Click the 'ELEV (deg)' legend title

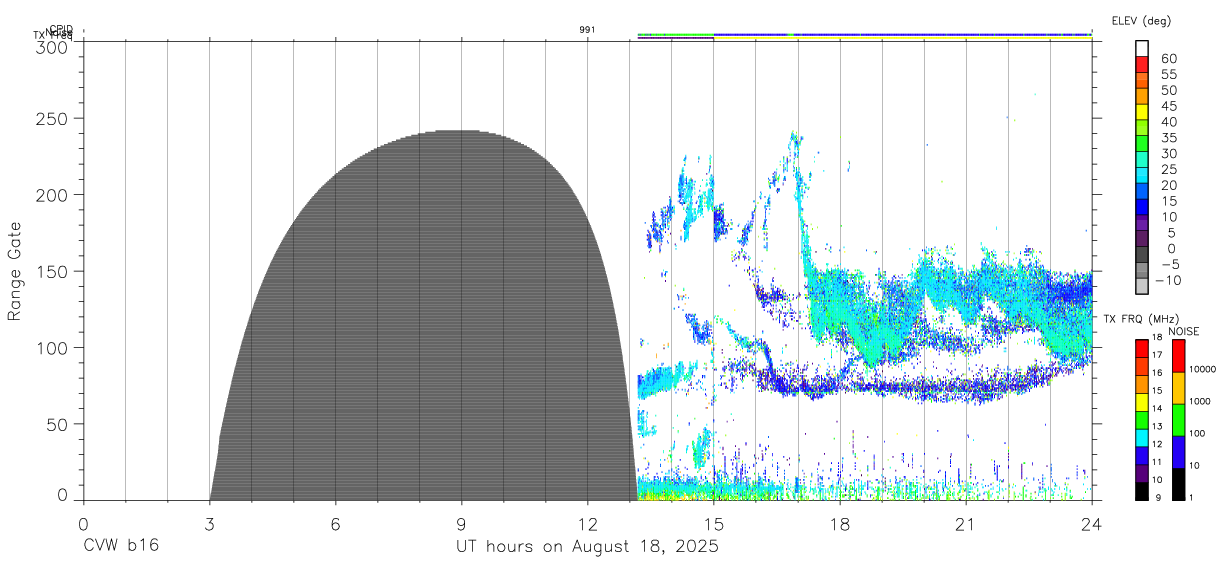1141,21
